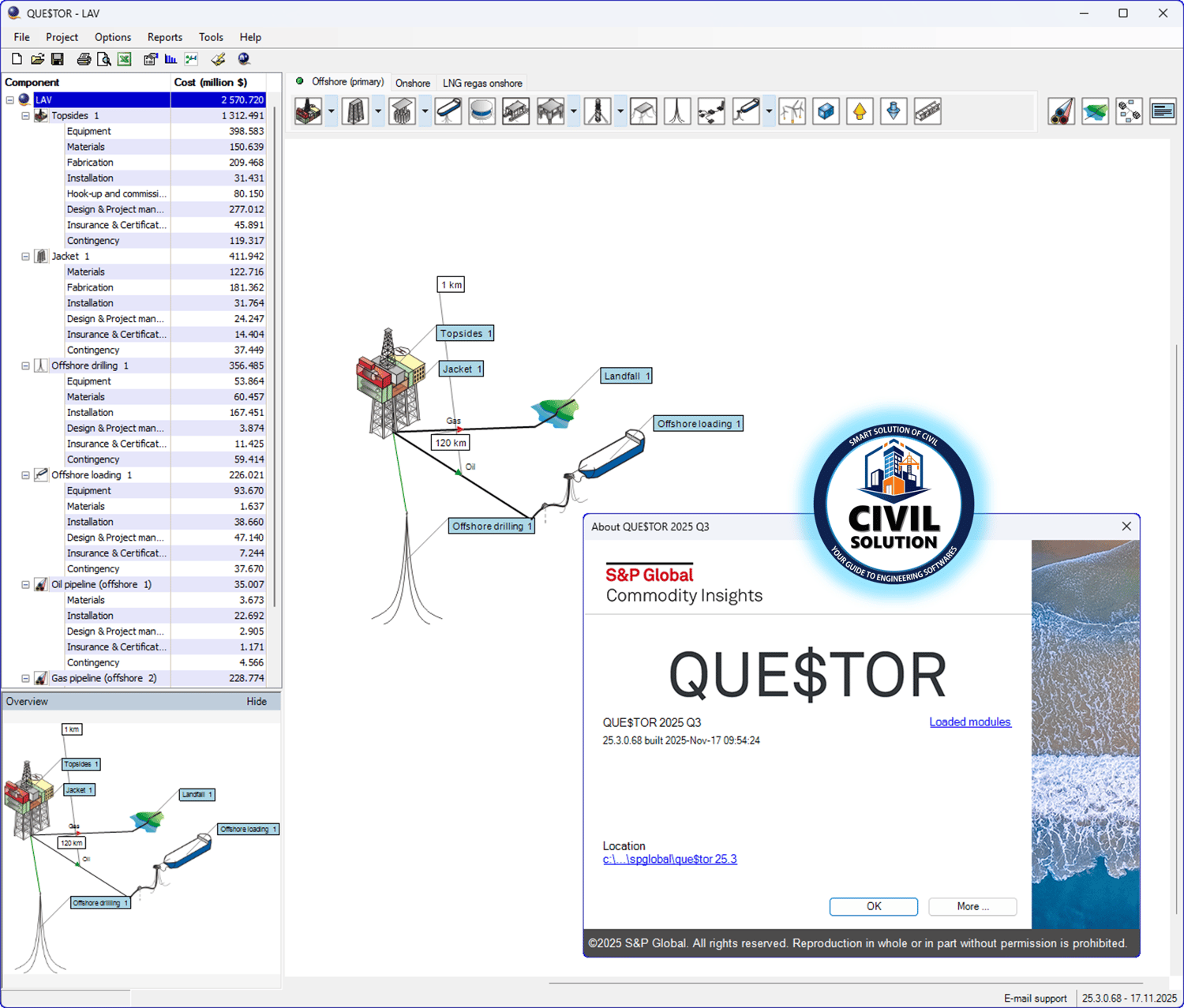
Task: Collapse the LAV root tree node
Action: click(10, 100)
